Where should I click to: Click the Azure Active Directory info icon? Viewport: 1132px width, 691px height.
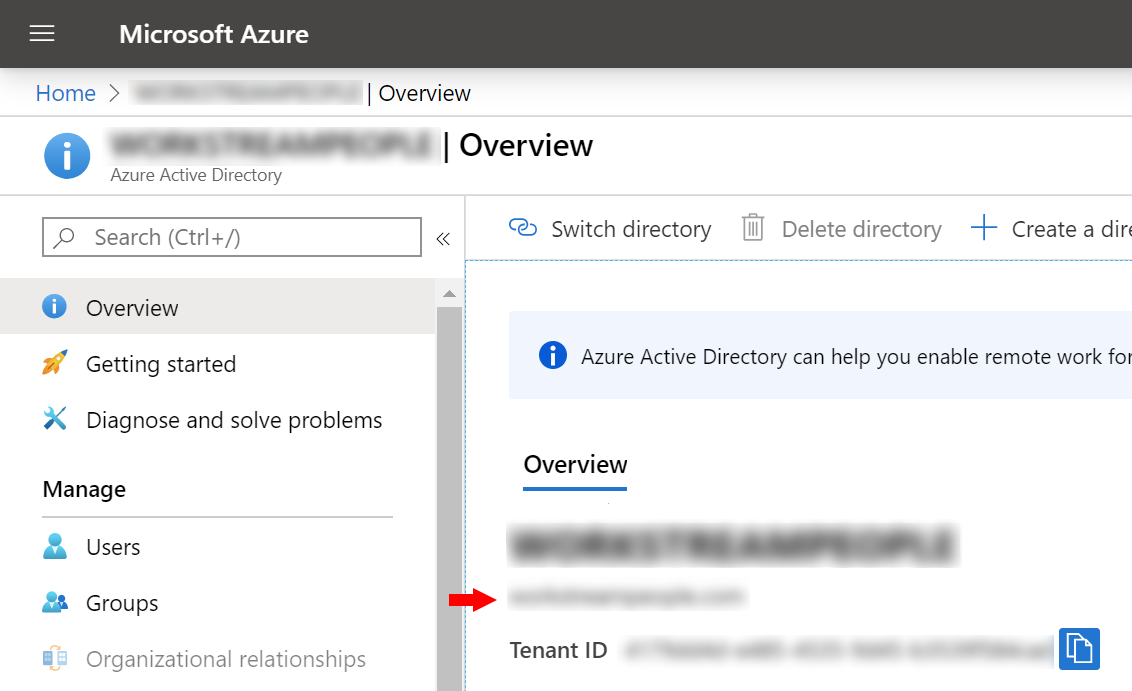tap(67, 155)
